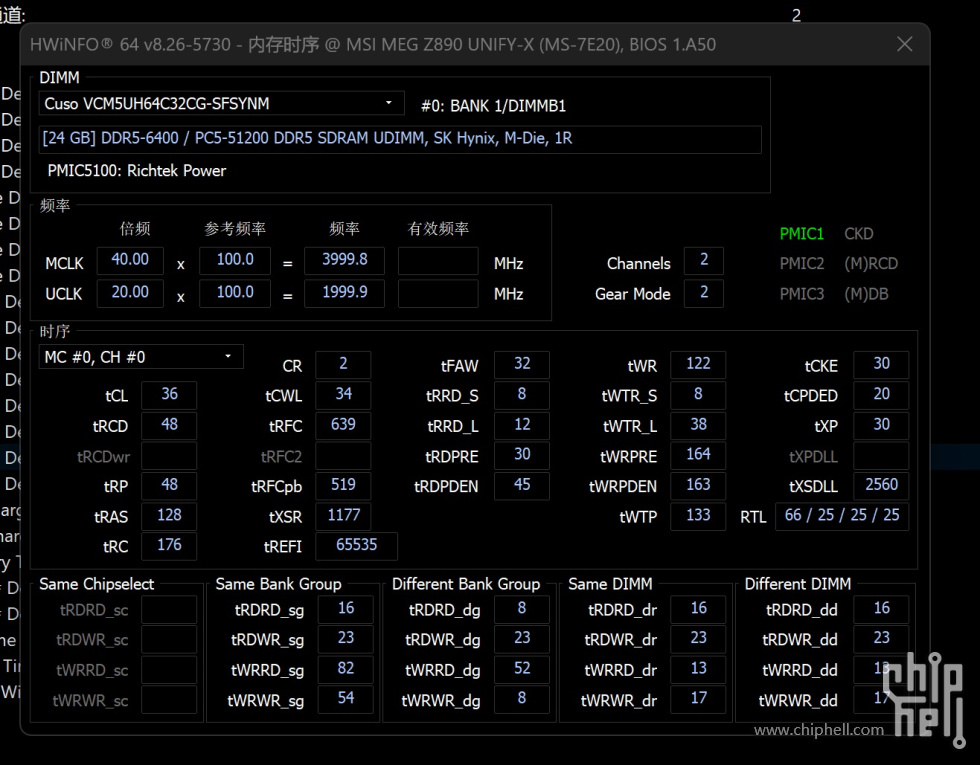980x765 pixels.
Task: Click the empty tRDRD_sc field
Action: [x=169, y=610]
